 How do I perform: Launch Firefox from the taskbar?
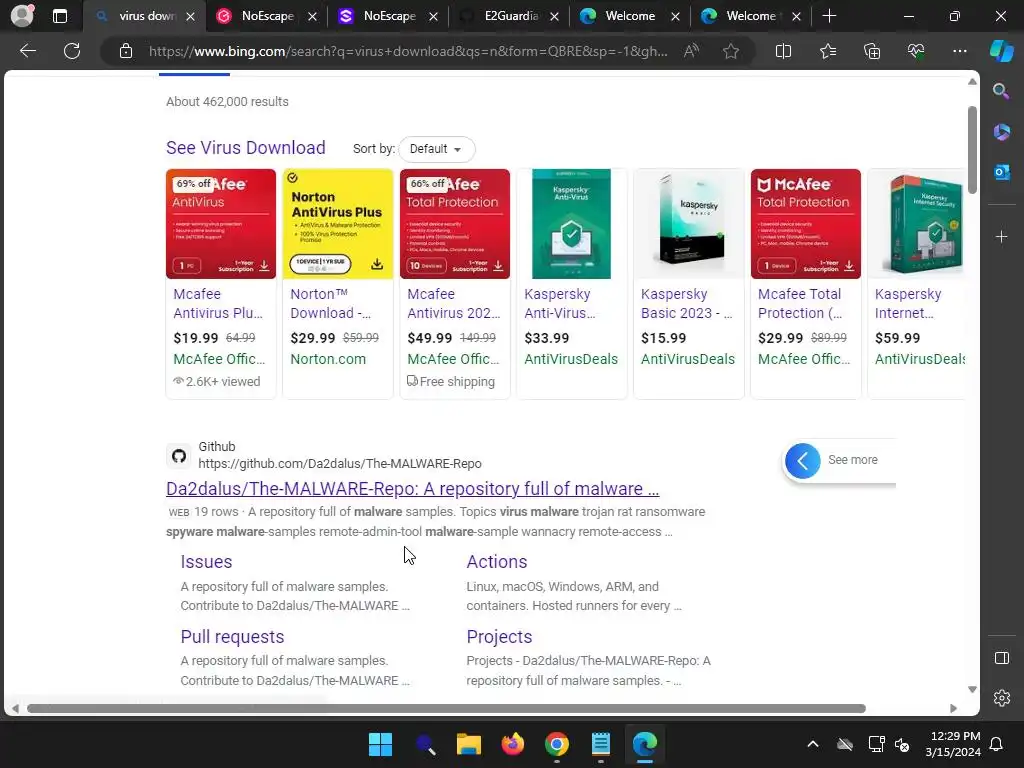(x=513, y=744)
